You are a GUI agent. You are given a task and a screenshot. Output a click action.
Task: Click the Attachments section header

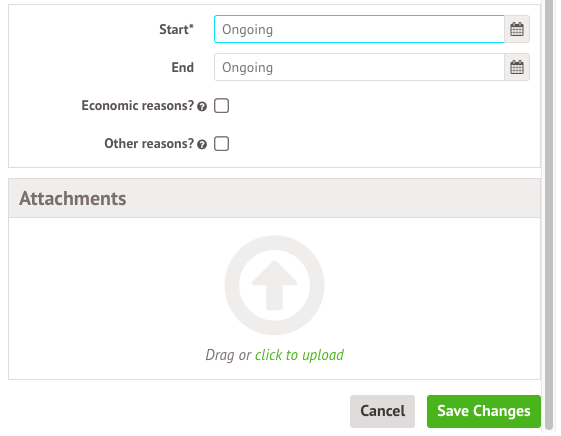pyautogui.click(x=274, y=198)
